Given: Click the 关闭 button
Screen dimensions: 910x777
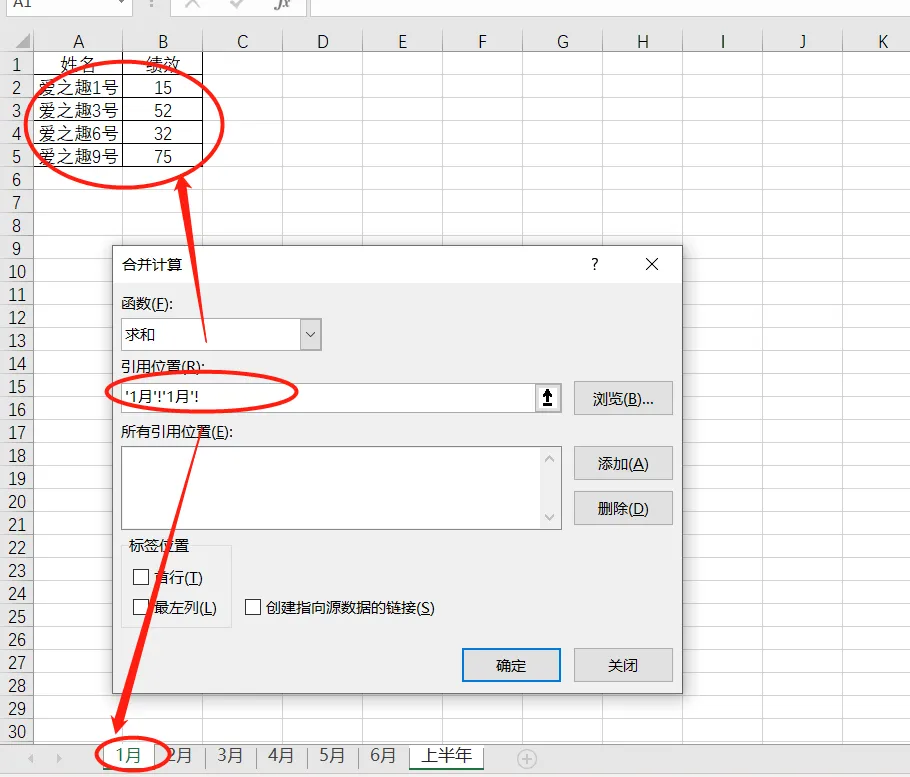Looking at the screenshot, I should (x=623, y=665).
